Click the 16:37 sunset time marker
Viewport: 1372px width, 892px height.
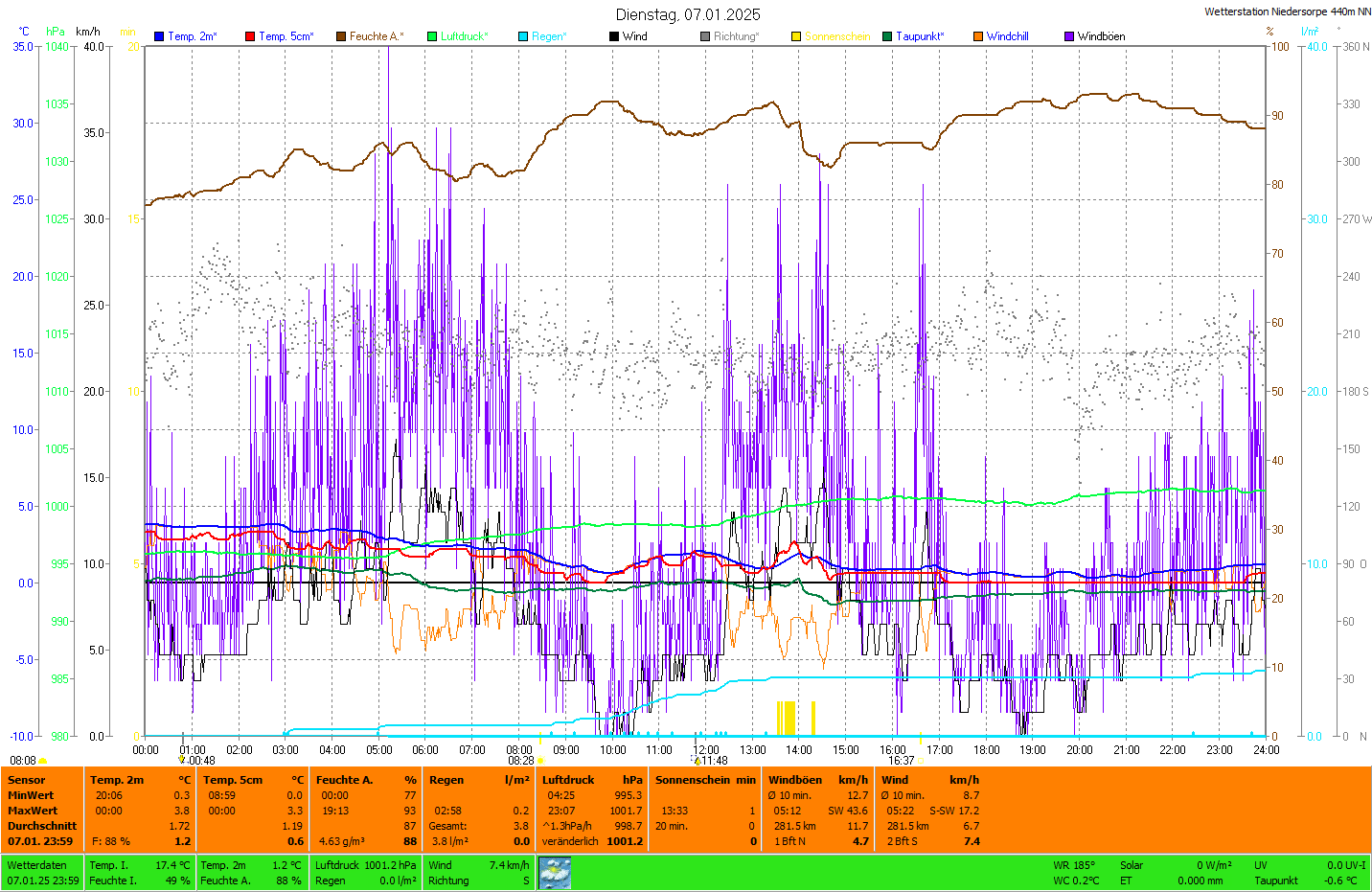(901, 761)
